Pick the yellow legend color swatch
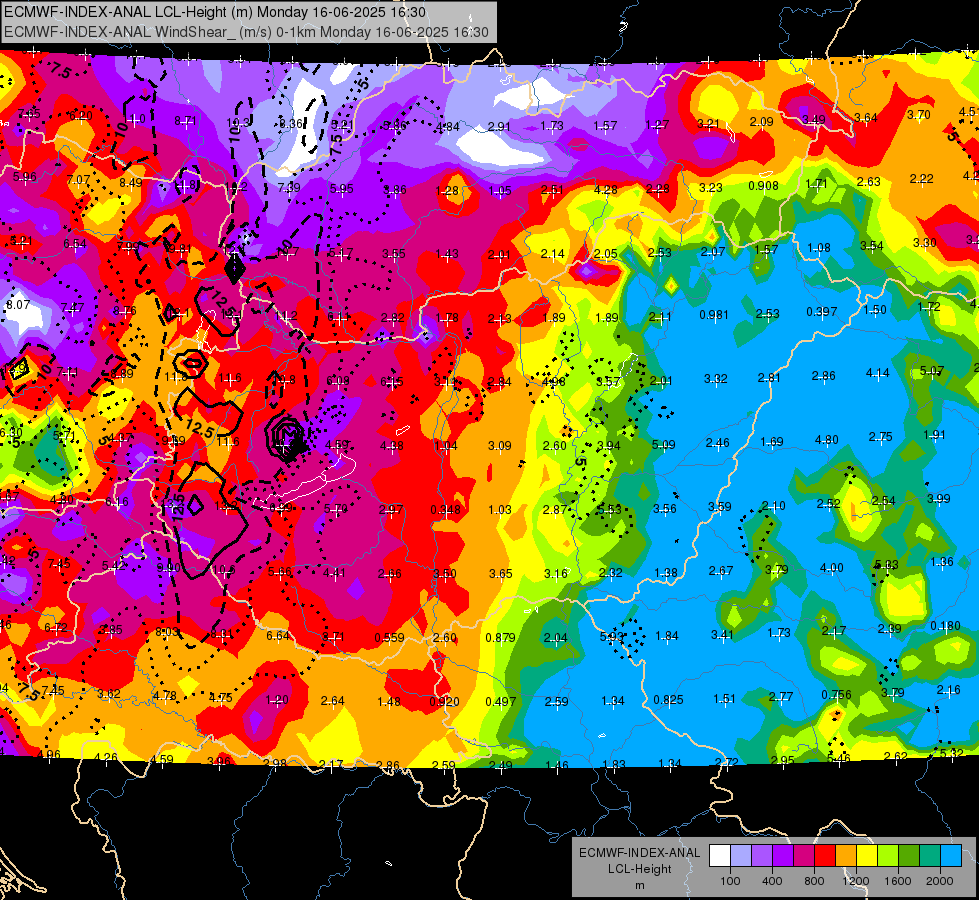The height and width of the screenshot is (900, 979). pos(867,855)
